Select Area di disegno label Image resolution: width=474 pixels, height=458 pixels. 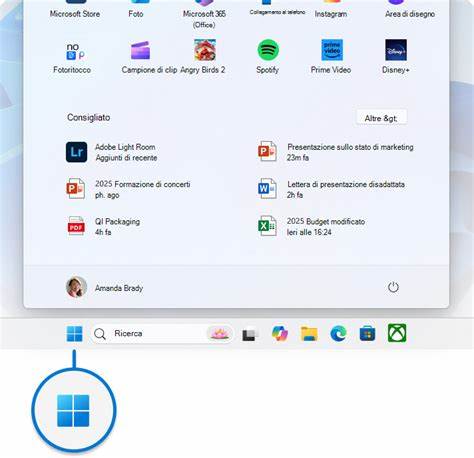point(410,14)
